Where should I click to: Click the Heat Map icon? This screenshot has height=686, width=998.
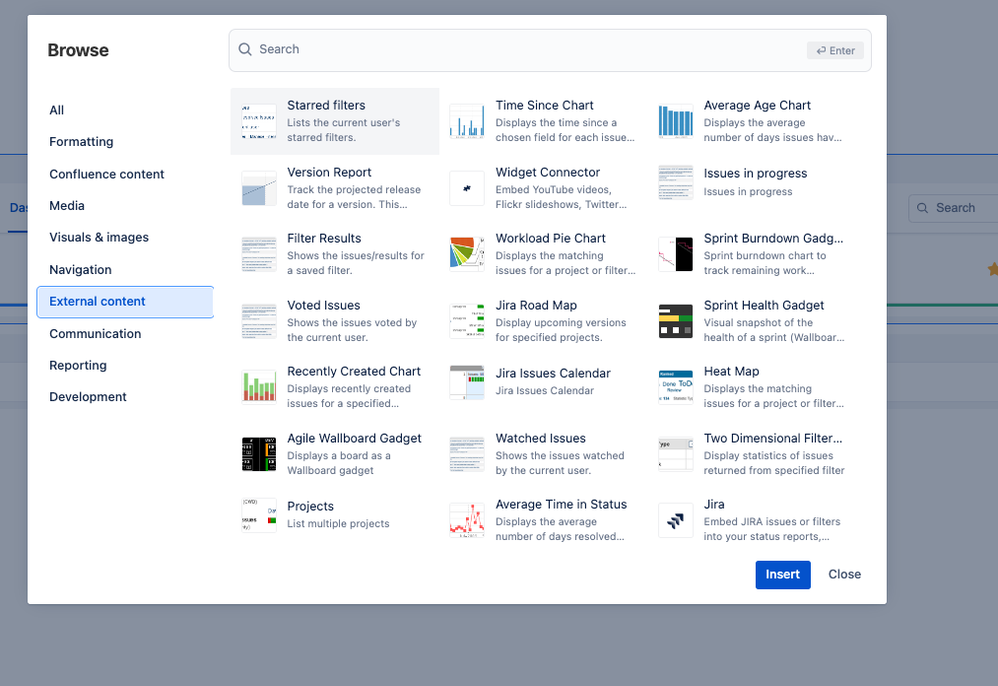(x=675, y=387)
